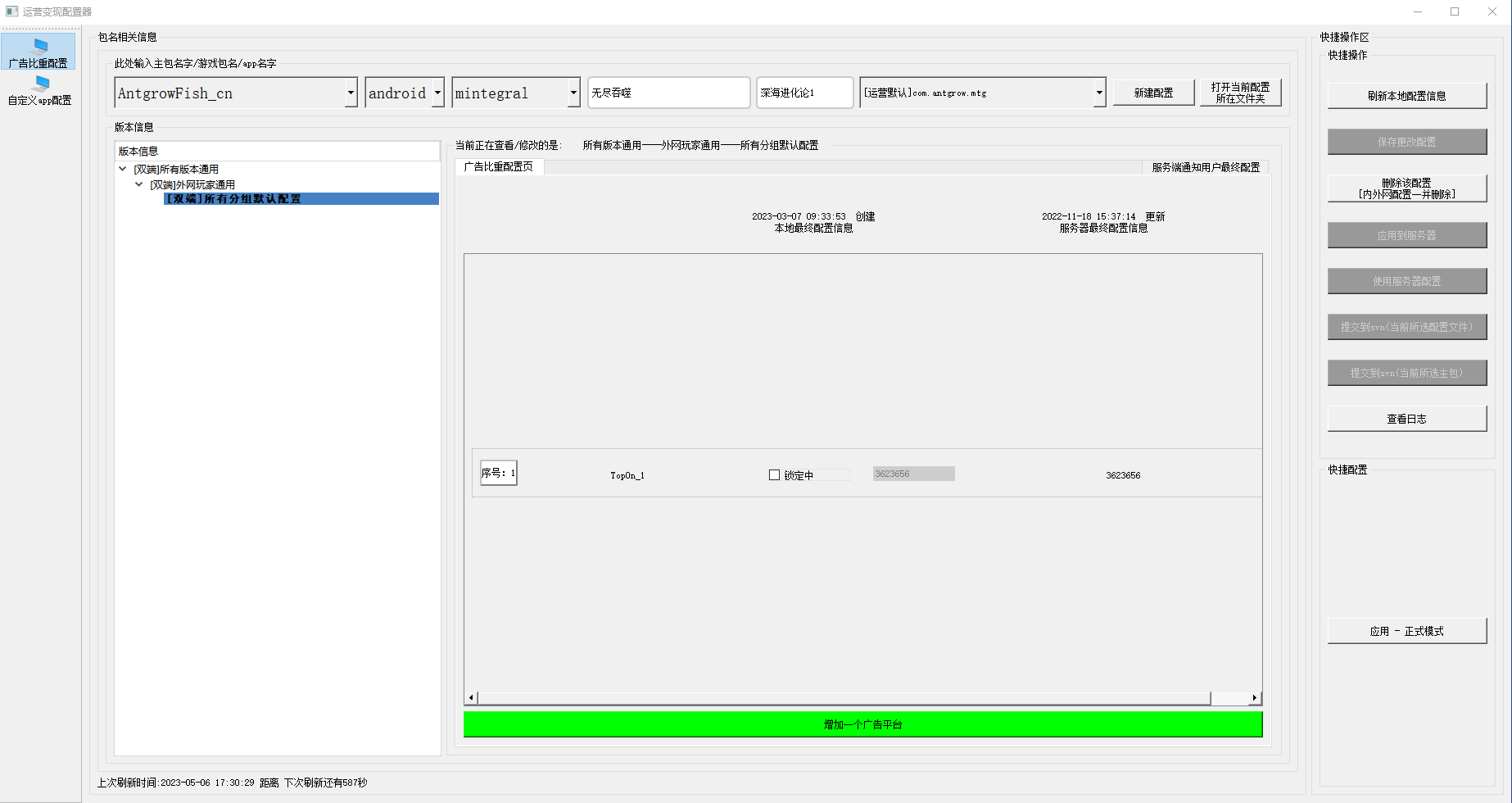The width and height of the screenshot is (1512, 803).
Task: Click 打开当前配置所在文件夹 button
Action: 1240,93
